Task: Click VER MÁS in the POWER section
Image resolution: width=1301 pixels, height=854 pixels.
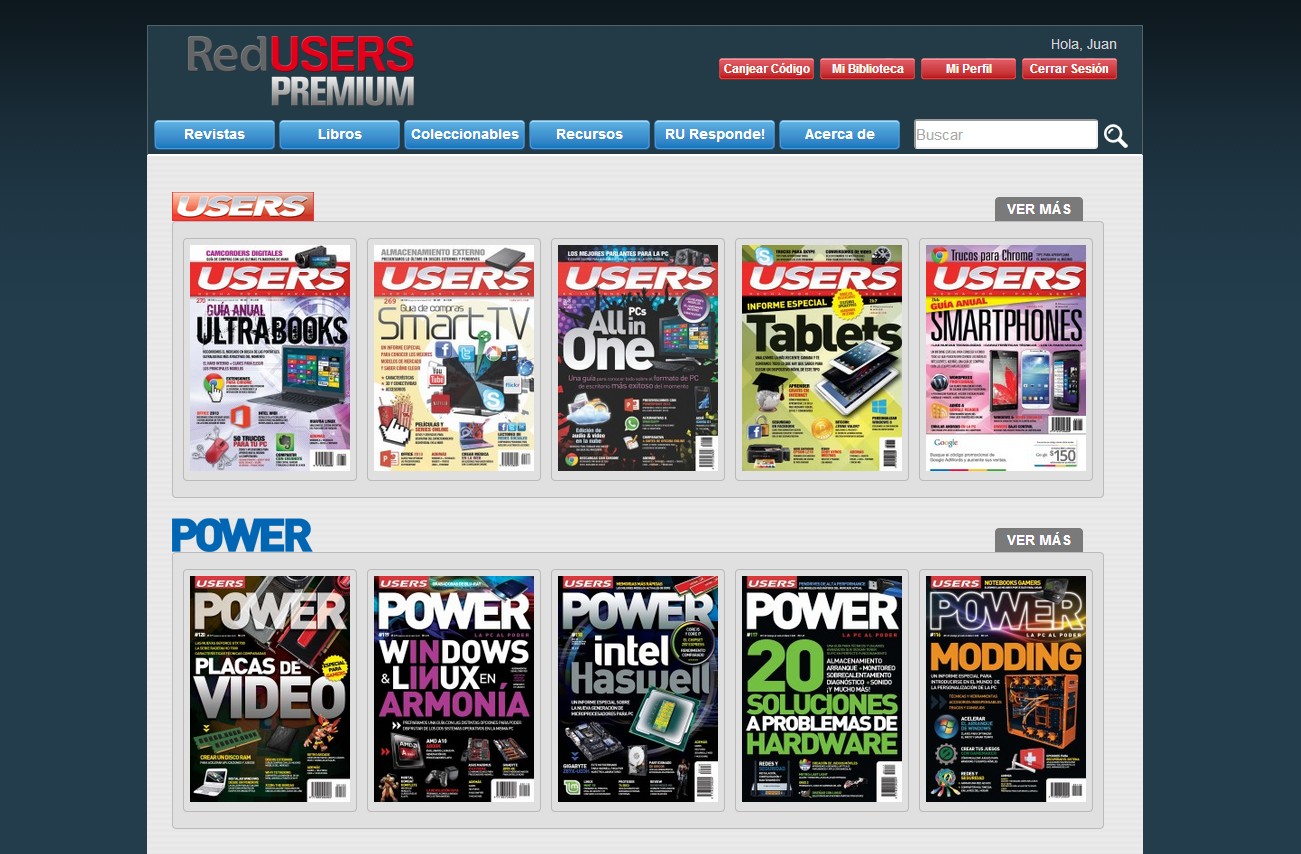Action: (x=1038, y=539)
